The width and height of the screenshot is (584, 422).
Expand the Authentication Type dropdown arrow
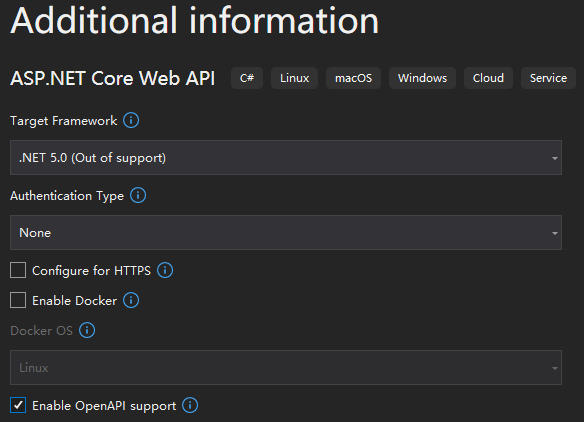[555, 233]
